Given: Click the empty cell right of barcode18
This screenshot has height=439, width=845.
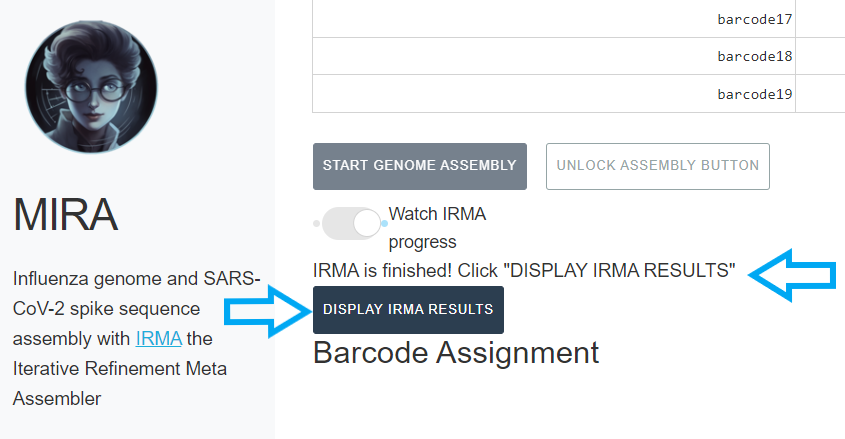Looking at the screenshot, I should tap(820, 57).
